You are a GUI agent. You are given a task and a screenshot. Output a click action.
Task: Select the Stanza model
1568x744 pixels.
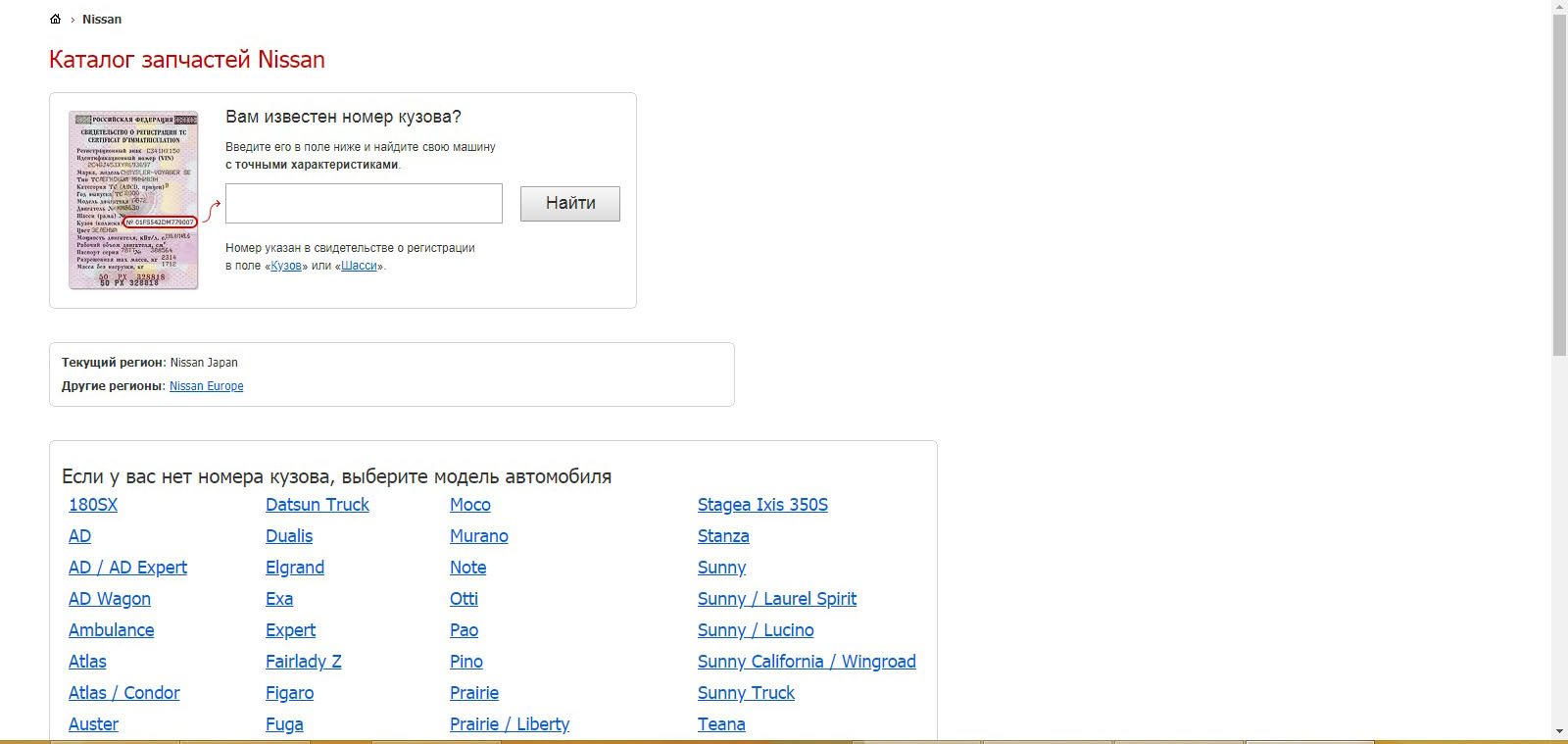tap(723, 536)
